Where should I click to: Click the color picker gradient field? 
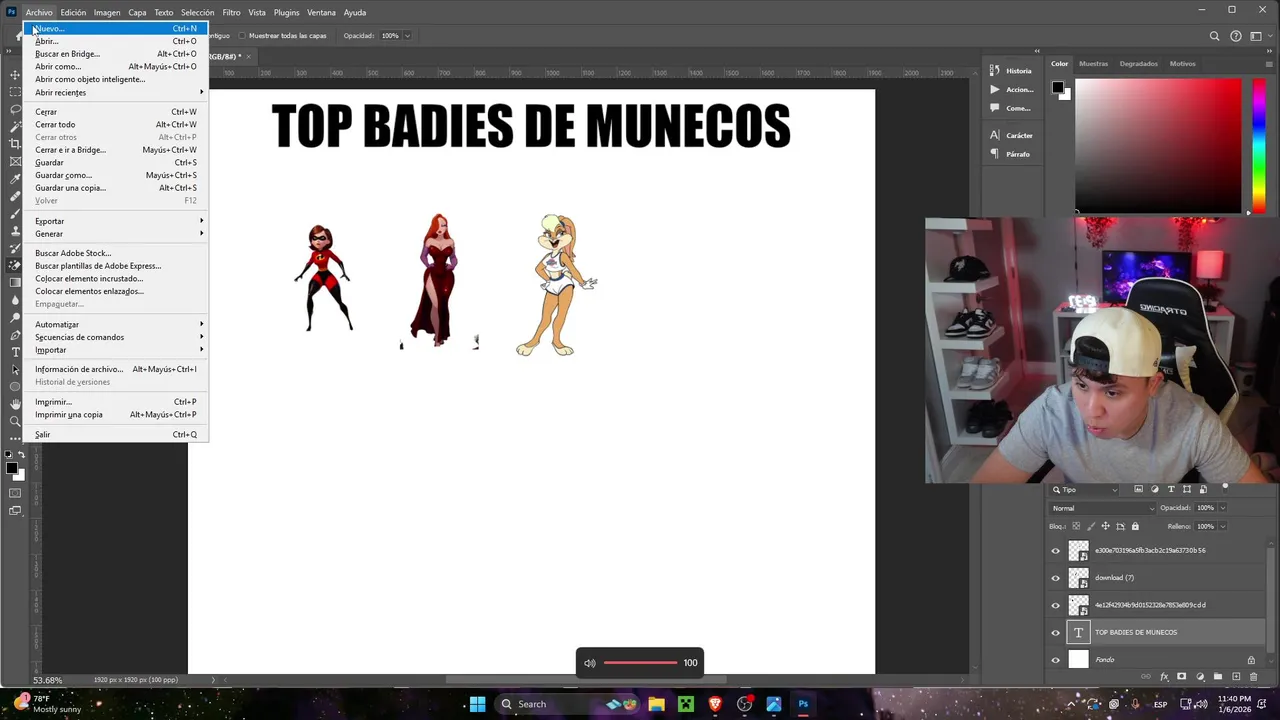1158,145
